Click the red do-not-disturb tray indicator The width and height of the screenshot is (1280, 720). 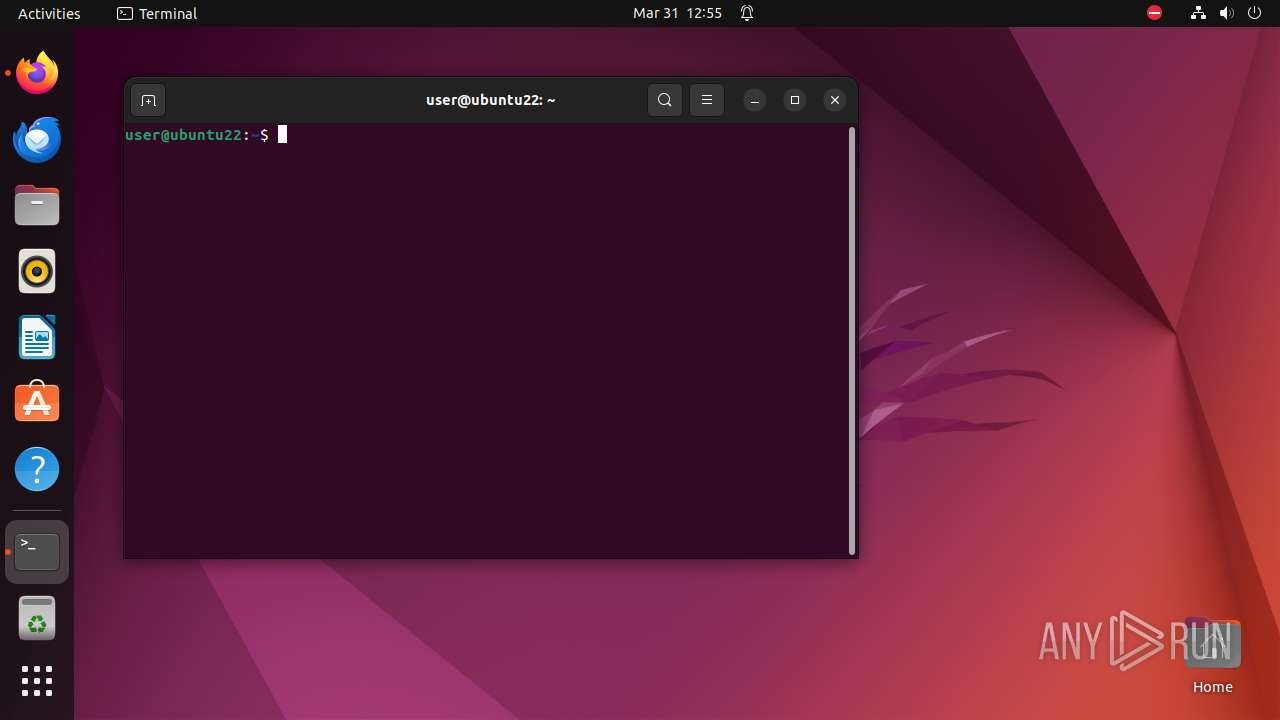(x=1155, y=14)
